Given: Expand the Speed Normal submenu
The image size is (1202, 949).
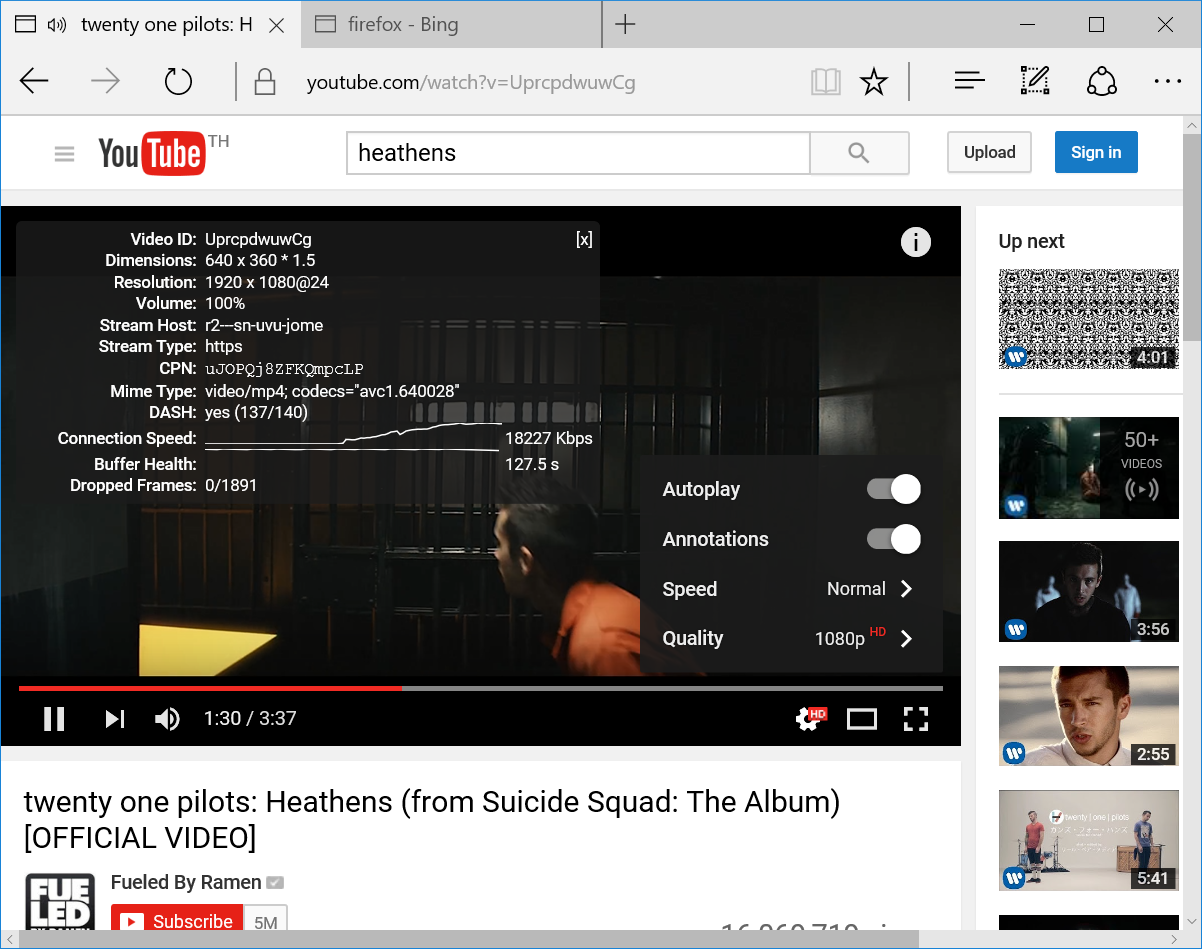Looking at the screenshot, I should point(791,589).
